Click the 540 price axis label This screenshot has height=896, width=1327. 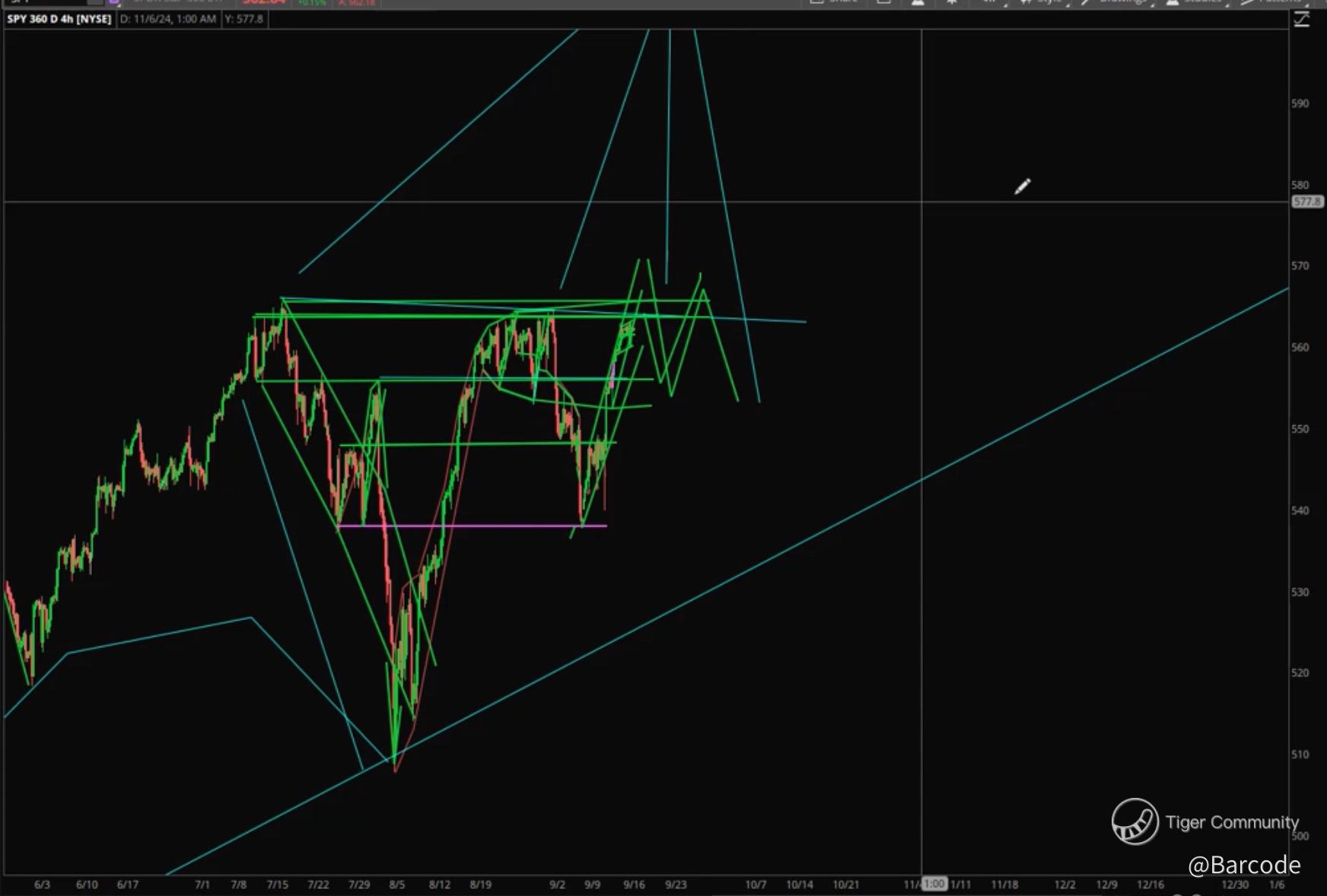1300,510
